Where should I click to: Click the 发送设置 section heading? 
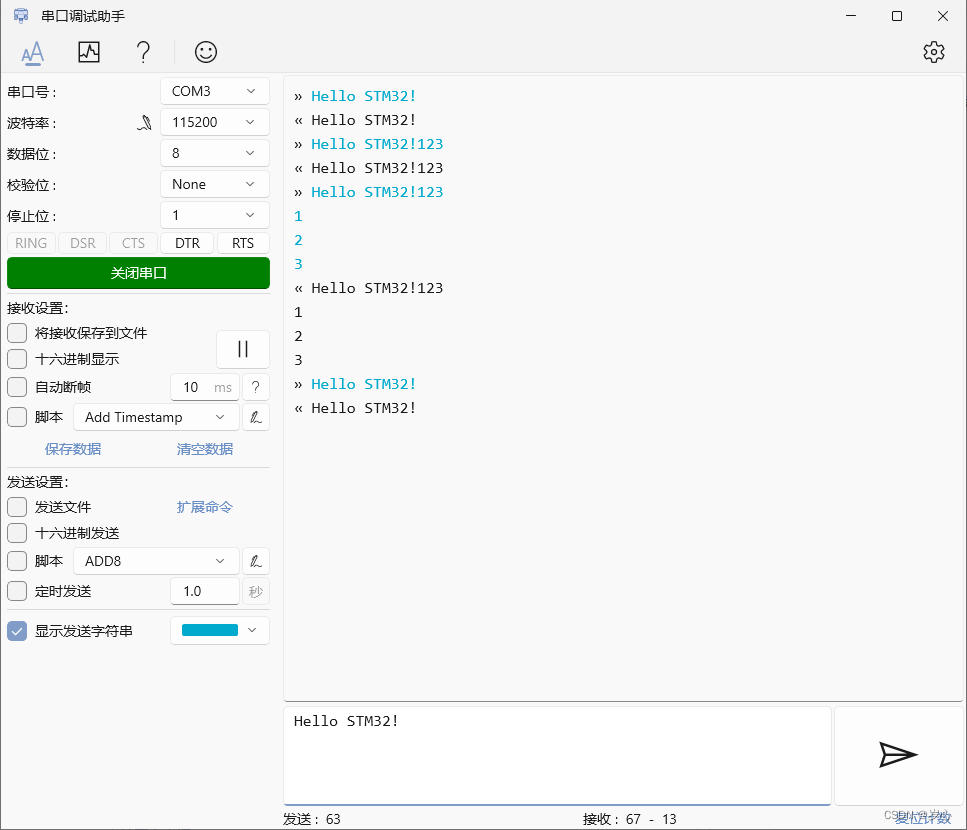pos(38,482)
